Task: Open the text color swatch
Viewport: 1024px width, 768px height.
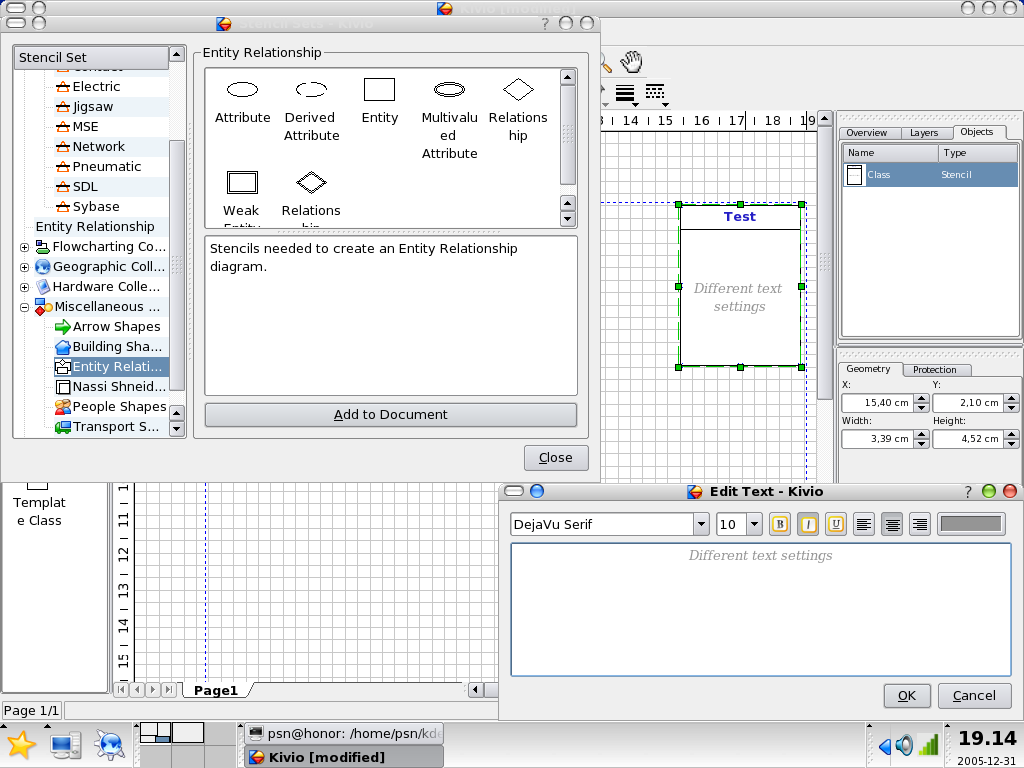Action: coord(970,524)
